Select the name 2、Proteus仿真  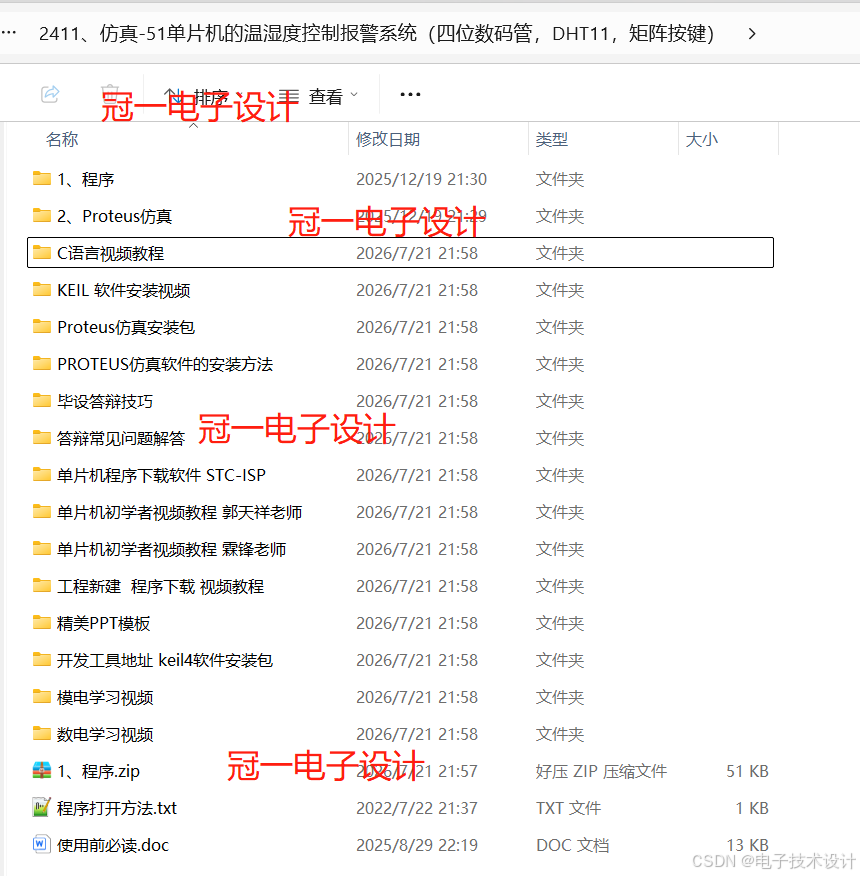click(115, 216)
